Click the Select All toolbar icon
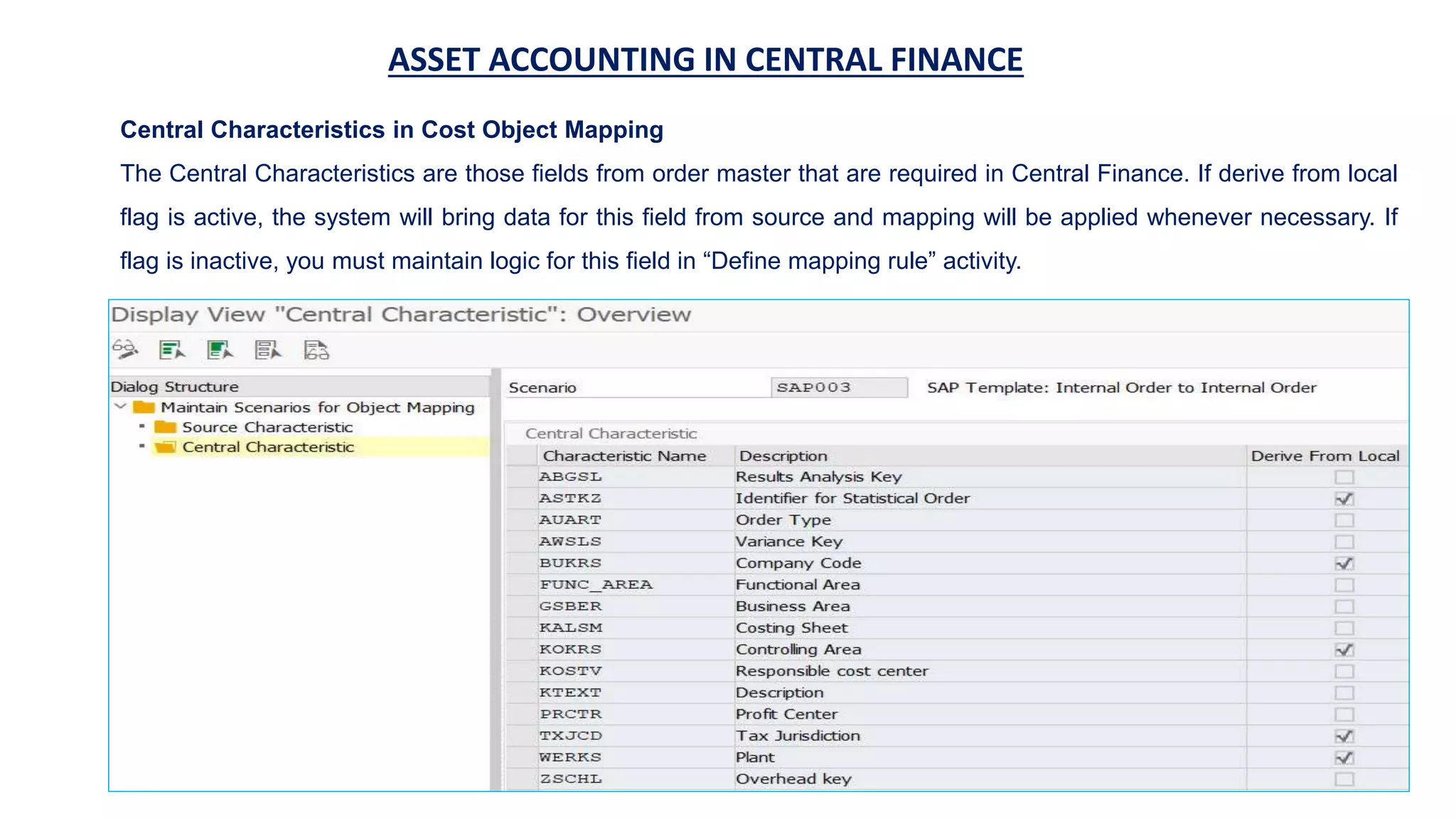1456x819 pixels. tap(172, 350)
